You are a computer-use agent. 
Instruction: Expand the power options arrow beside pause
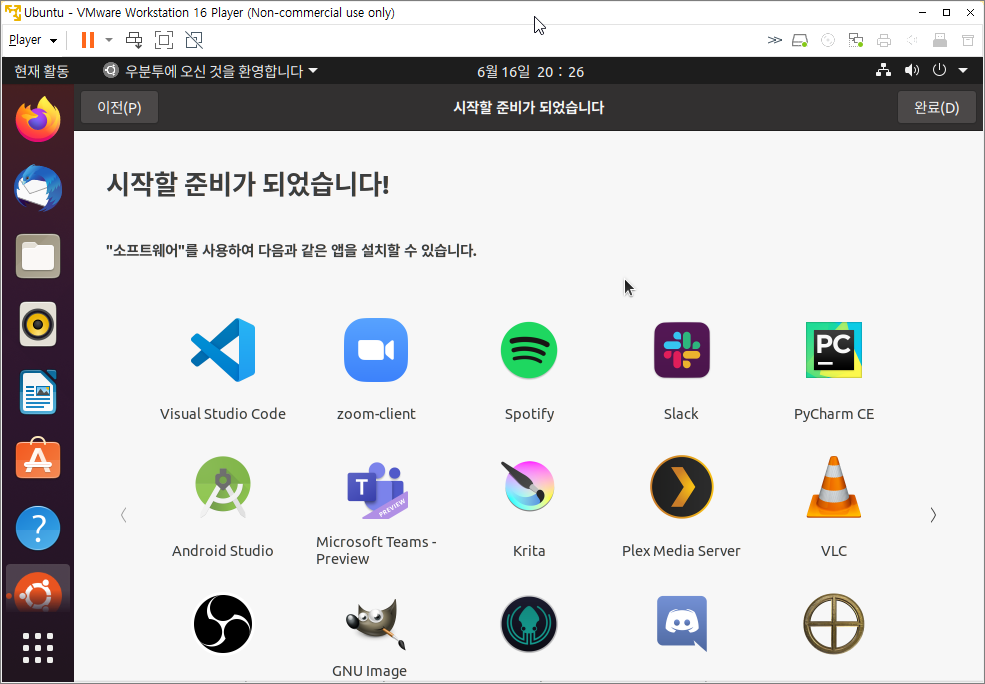point(109,40)
